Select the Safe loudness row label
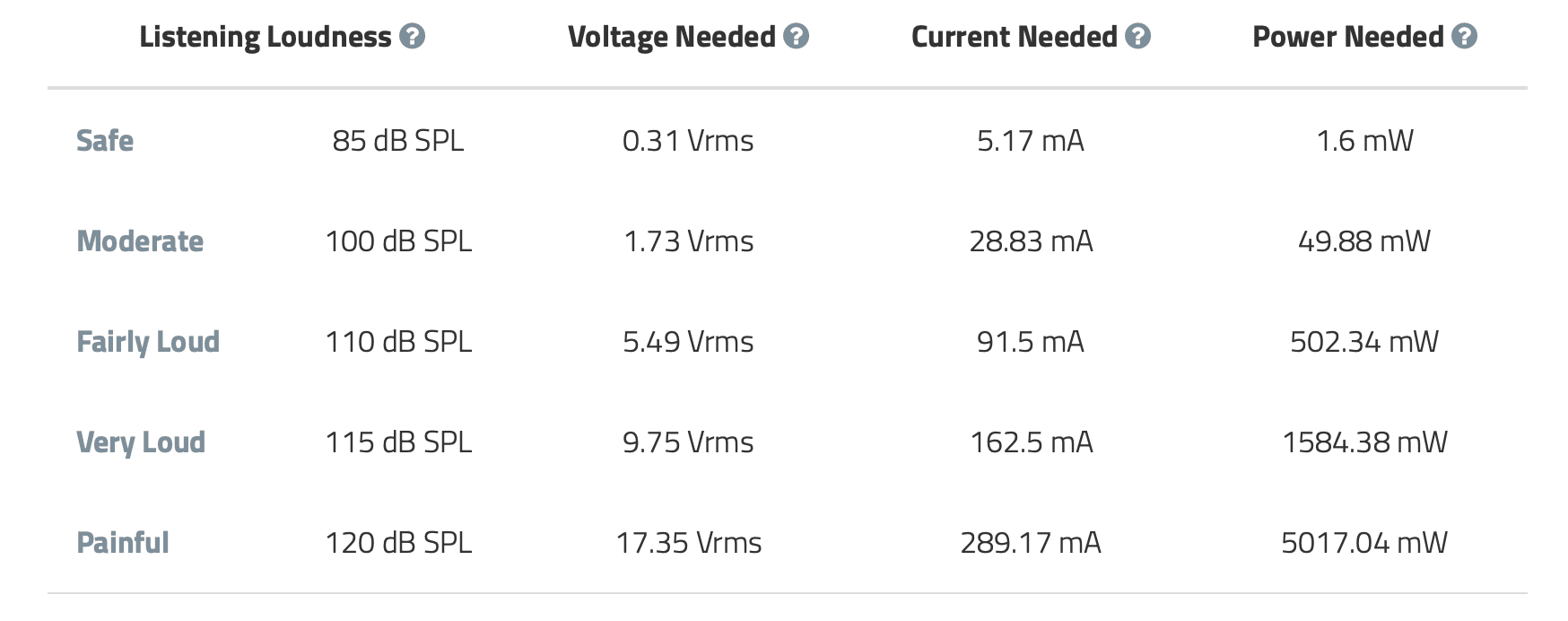The image size is (1568, 621). [x=105, y=141]
